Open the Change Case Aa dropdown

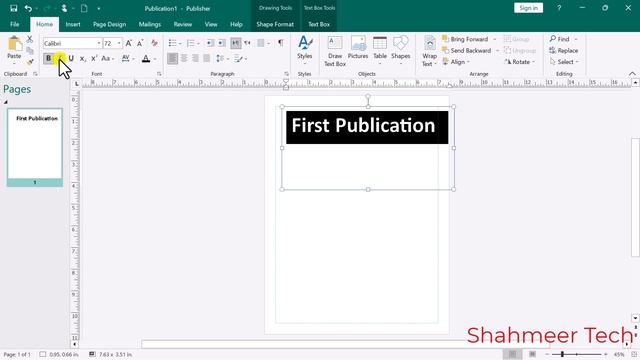click(x=108, y=59)
